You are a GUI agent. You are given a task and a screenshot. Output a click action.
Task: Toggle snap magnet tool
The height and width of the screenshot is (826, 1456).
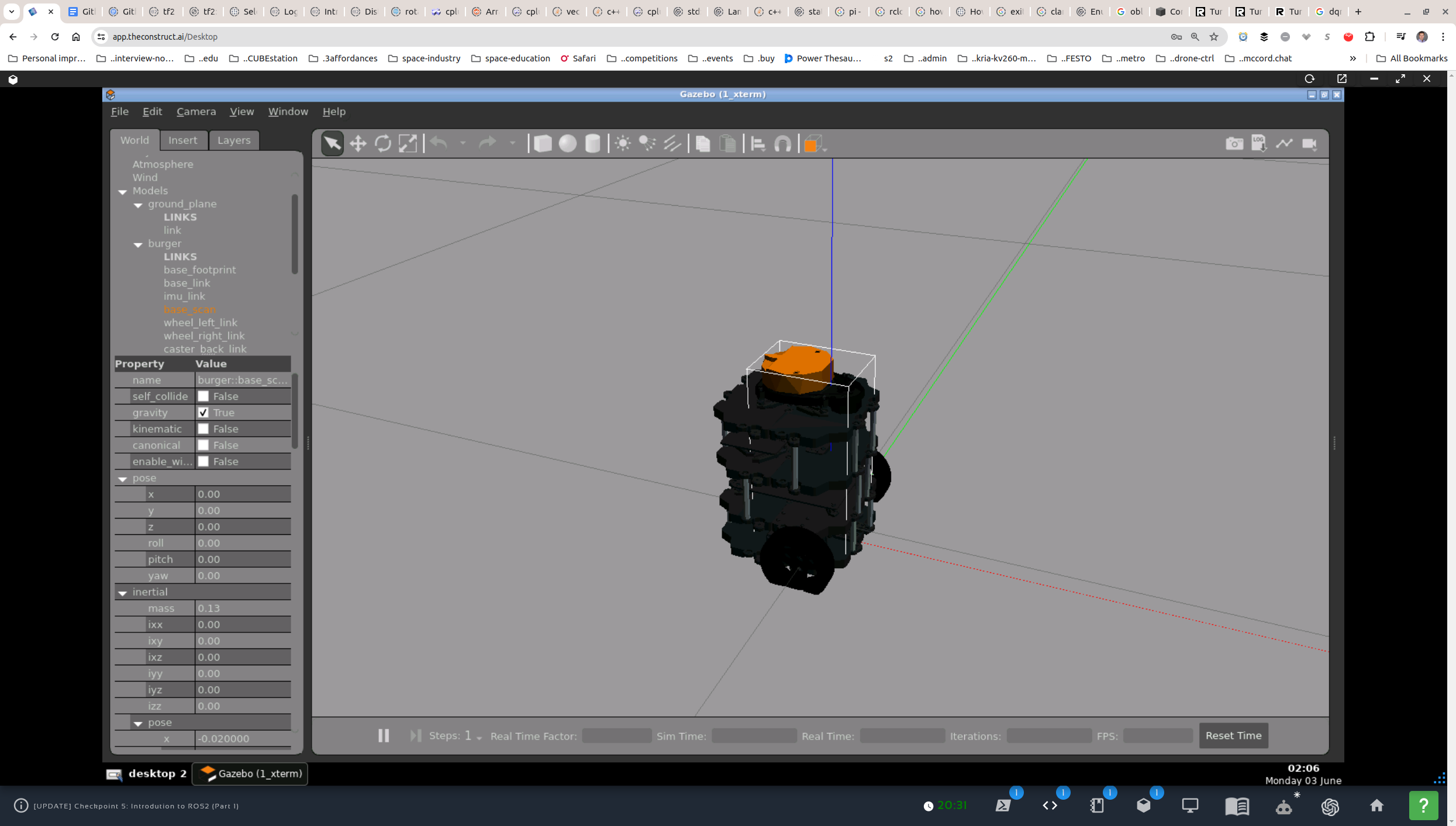(x=782, y=144)
